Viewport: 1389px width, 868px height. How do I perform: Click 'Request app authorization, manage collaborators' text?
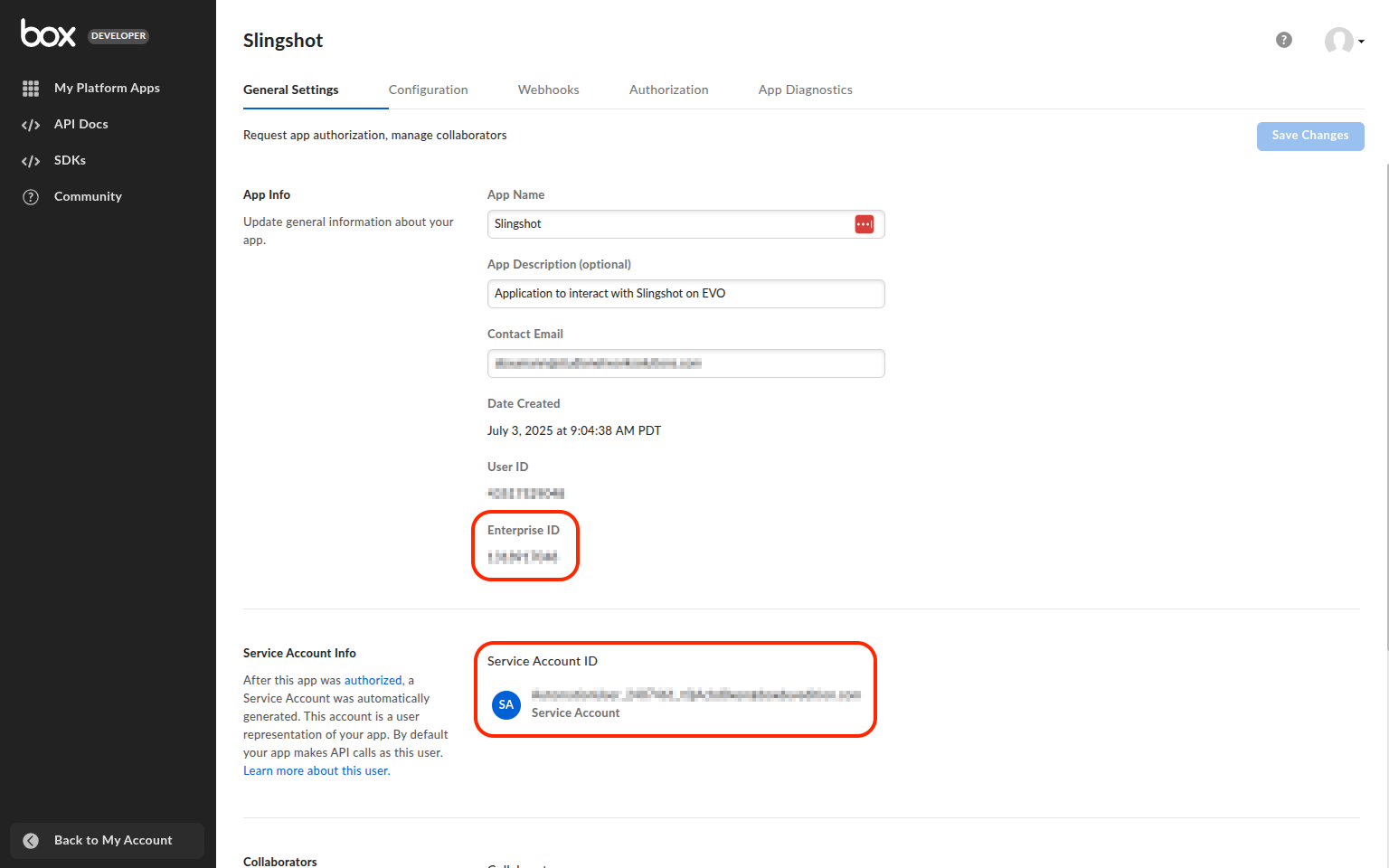374,135
